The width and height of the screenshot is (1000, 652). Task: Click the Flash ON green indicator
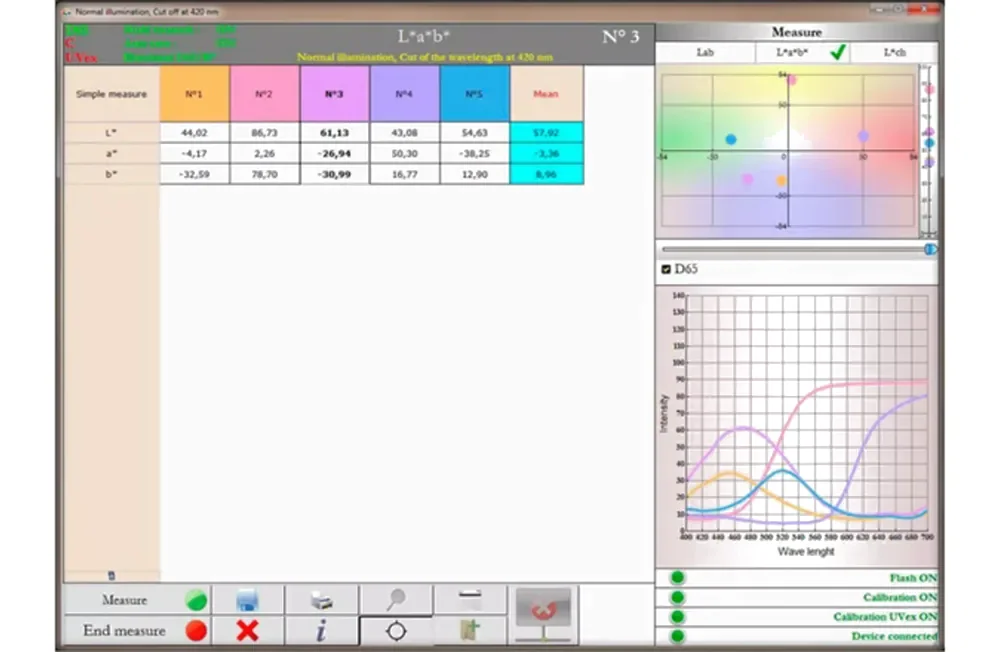[x=677, y=577]
